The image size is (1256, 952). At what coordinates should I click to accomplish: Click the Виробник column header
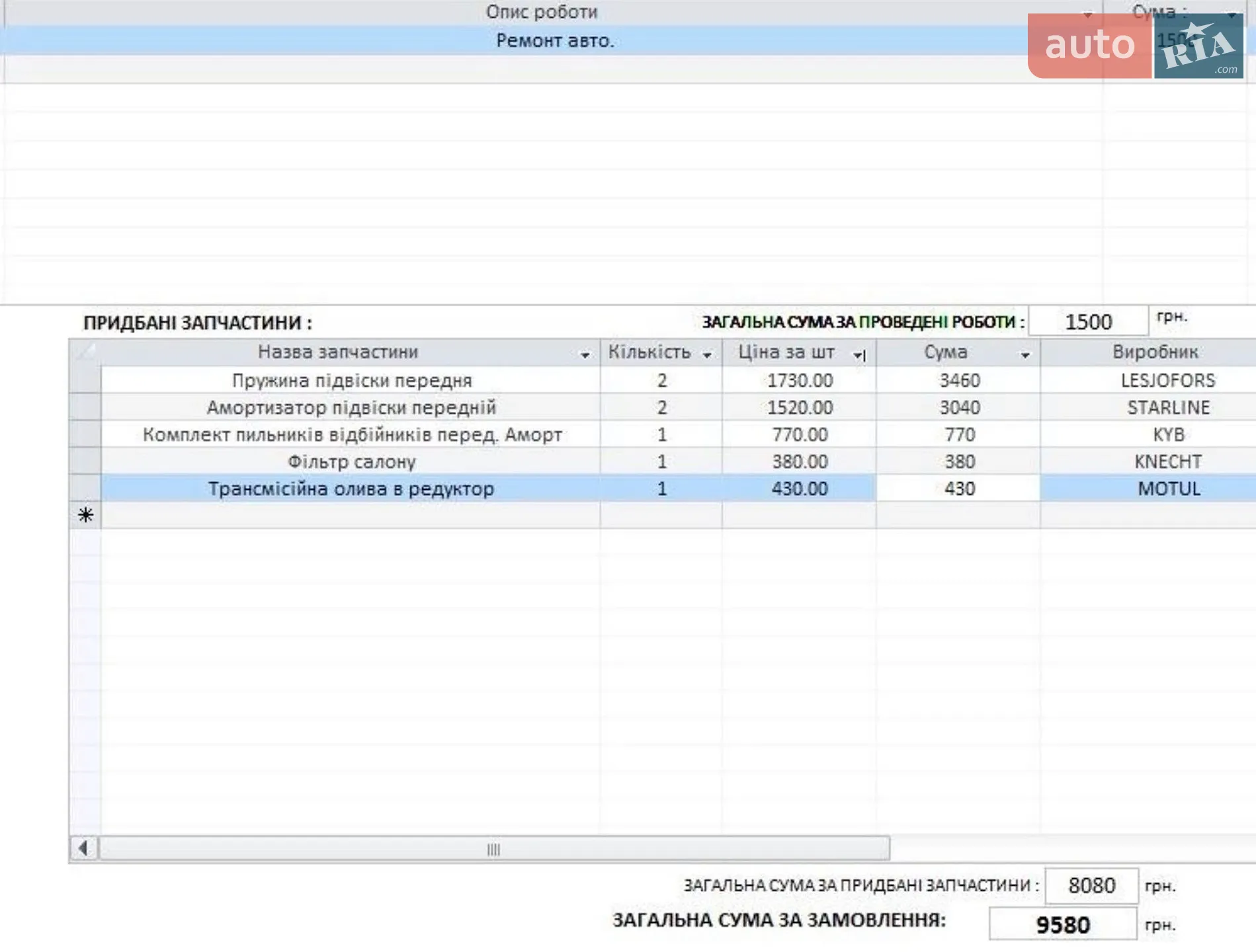coord(1155,352)
